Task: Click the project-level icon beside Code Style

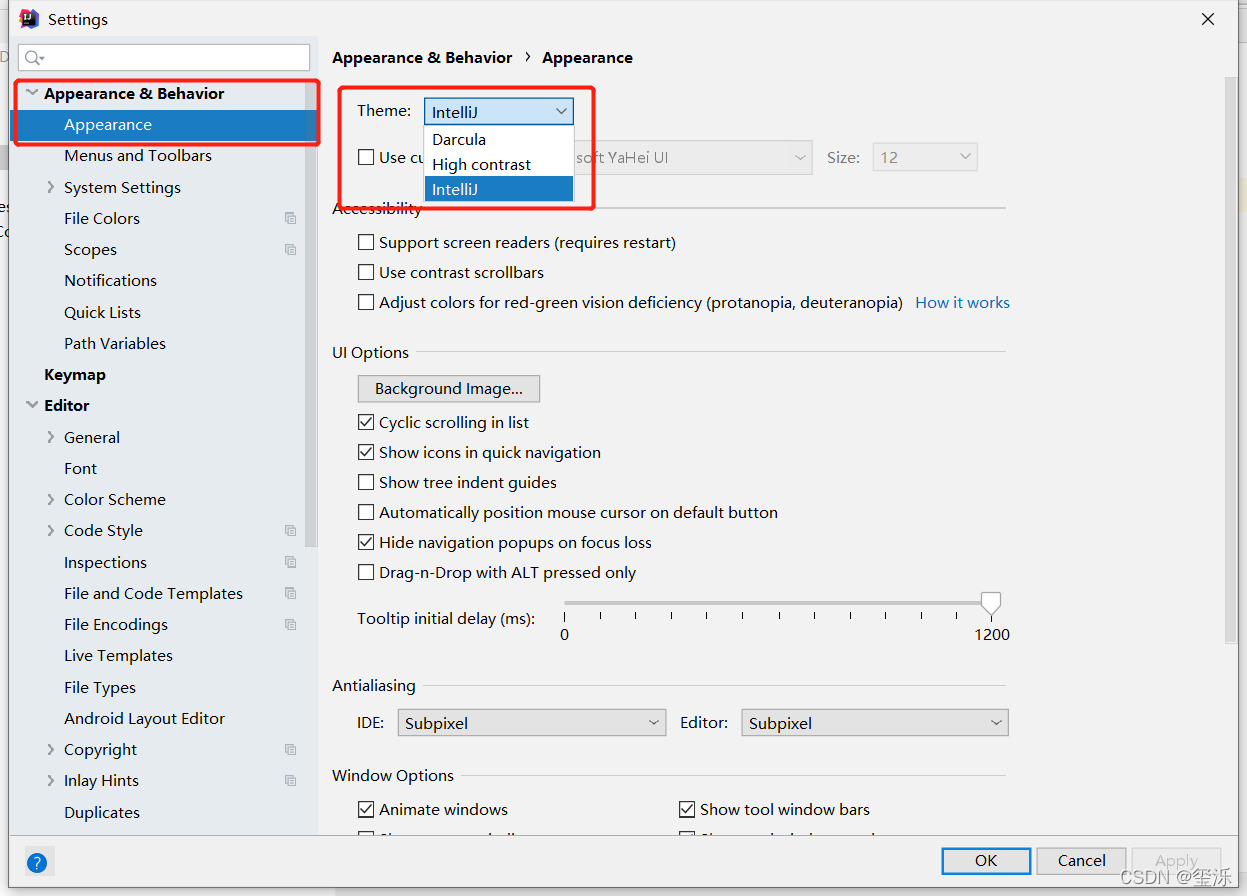Action: (x=290, y=530)
